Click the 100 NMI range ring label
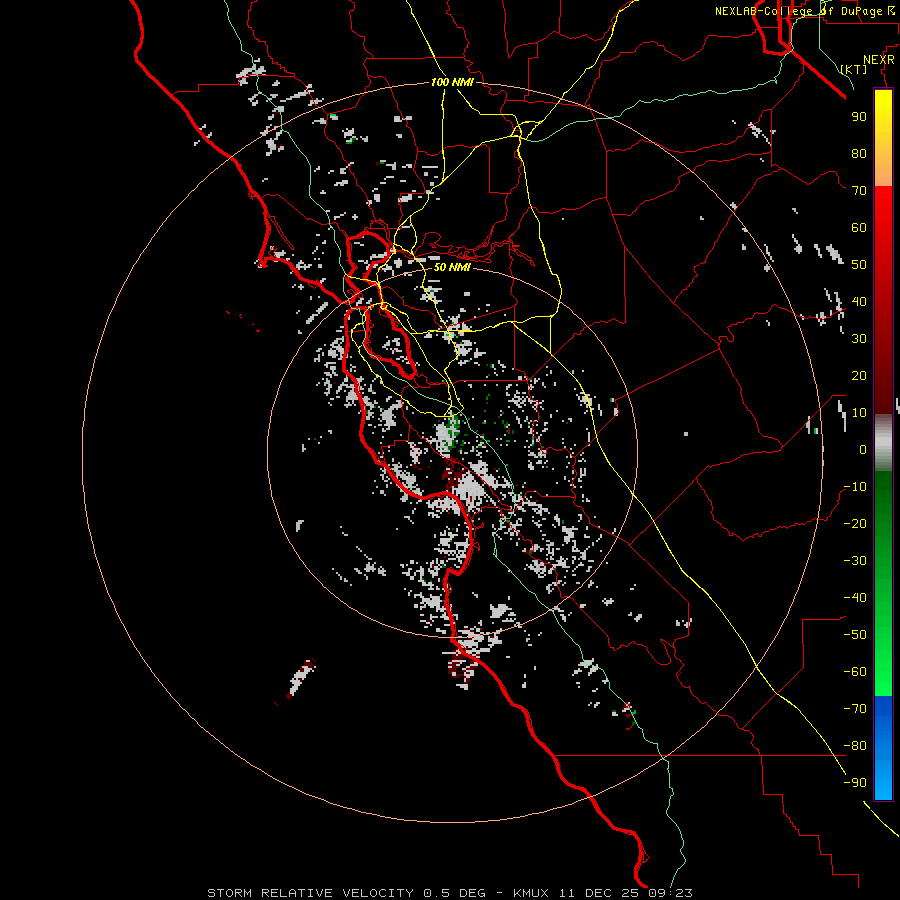The image size is (900, 900). coord(452,82)
